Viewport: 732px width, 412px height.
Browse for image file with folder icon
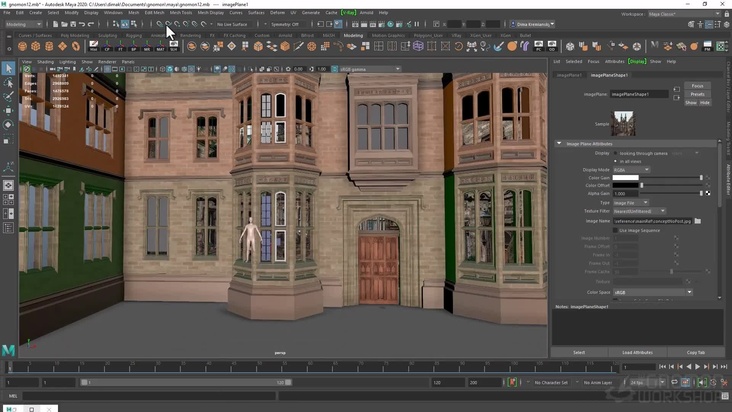697,221
